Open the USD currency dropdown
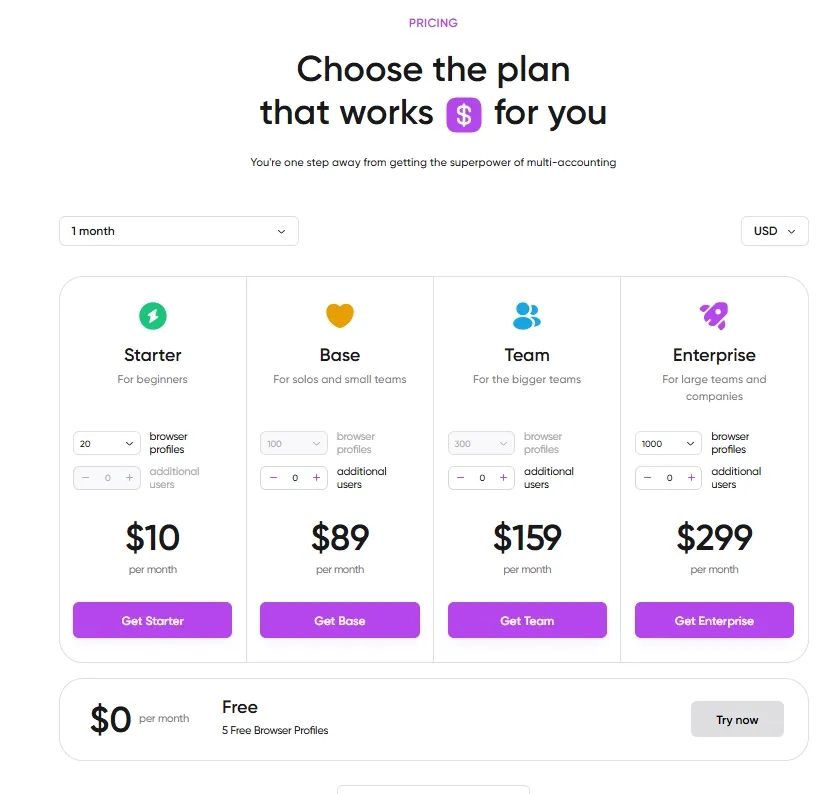 pyautogui.click(x=774, y=231)
